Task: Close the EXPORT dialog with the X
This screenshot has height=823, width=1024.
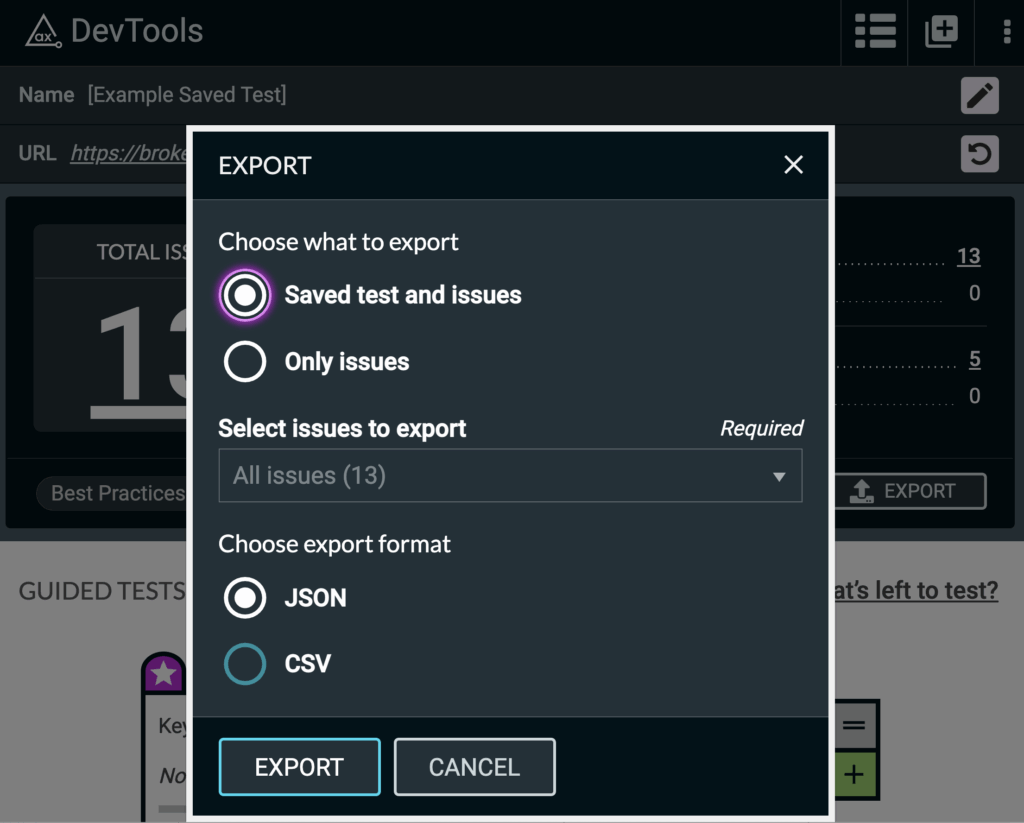Action: pyautogui.click(x=794, y=165)
